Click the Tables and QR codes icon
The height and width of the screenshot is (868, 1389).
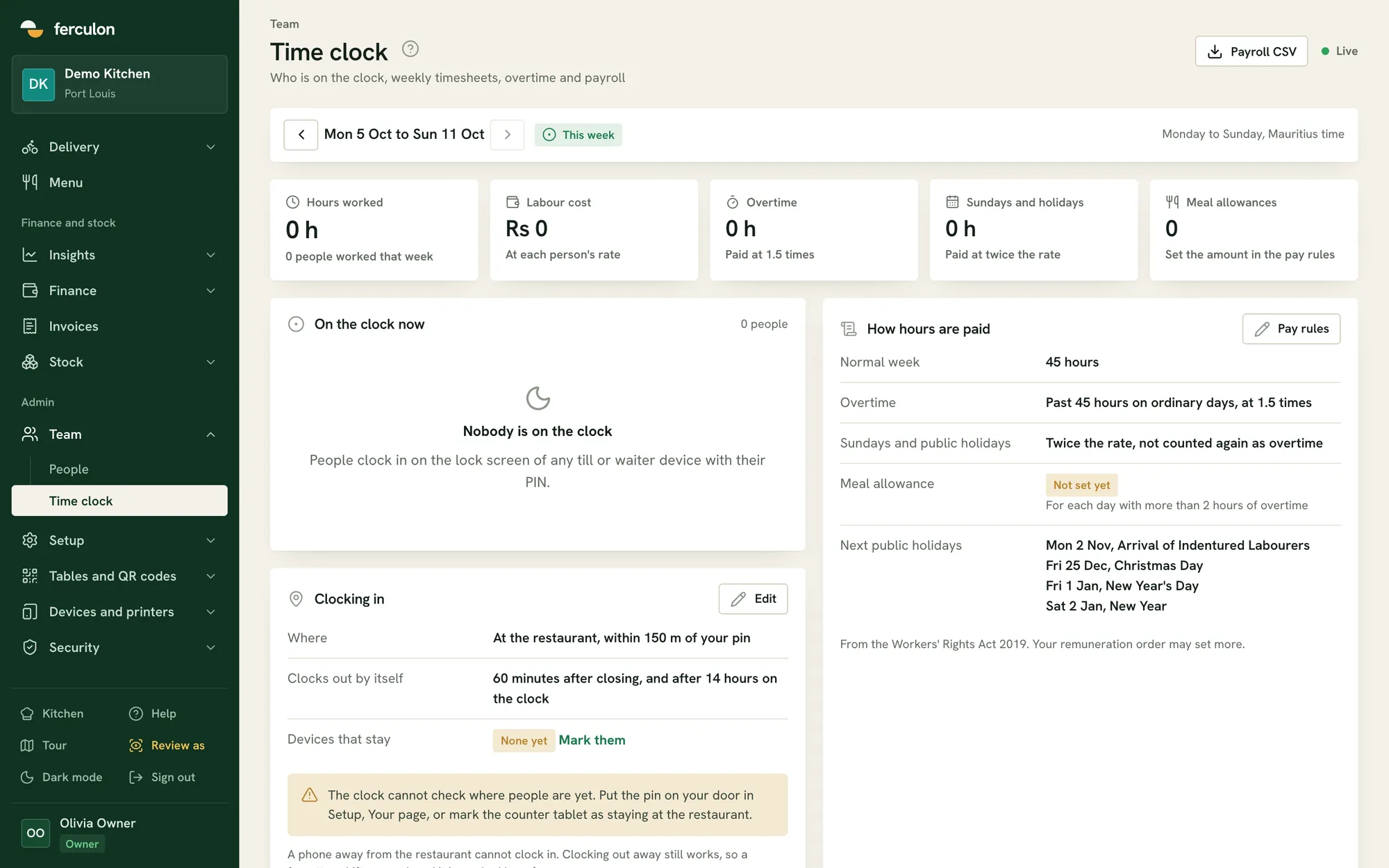coord(30,576)
